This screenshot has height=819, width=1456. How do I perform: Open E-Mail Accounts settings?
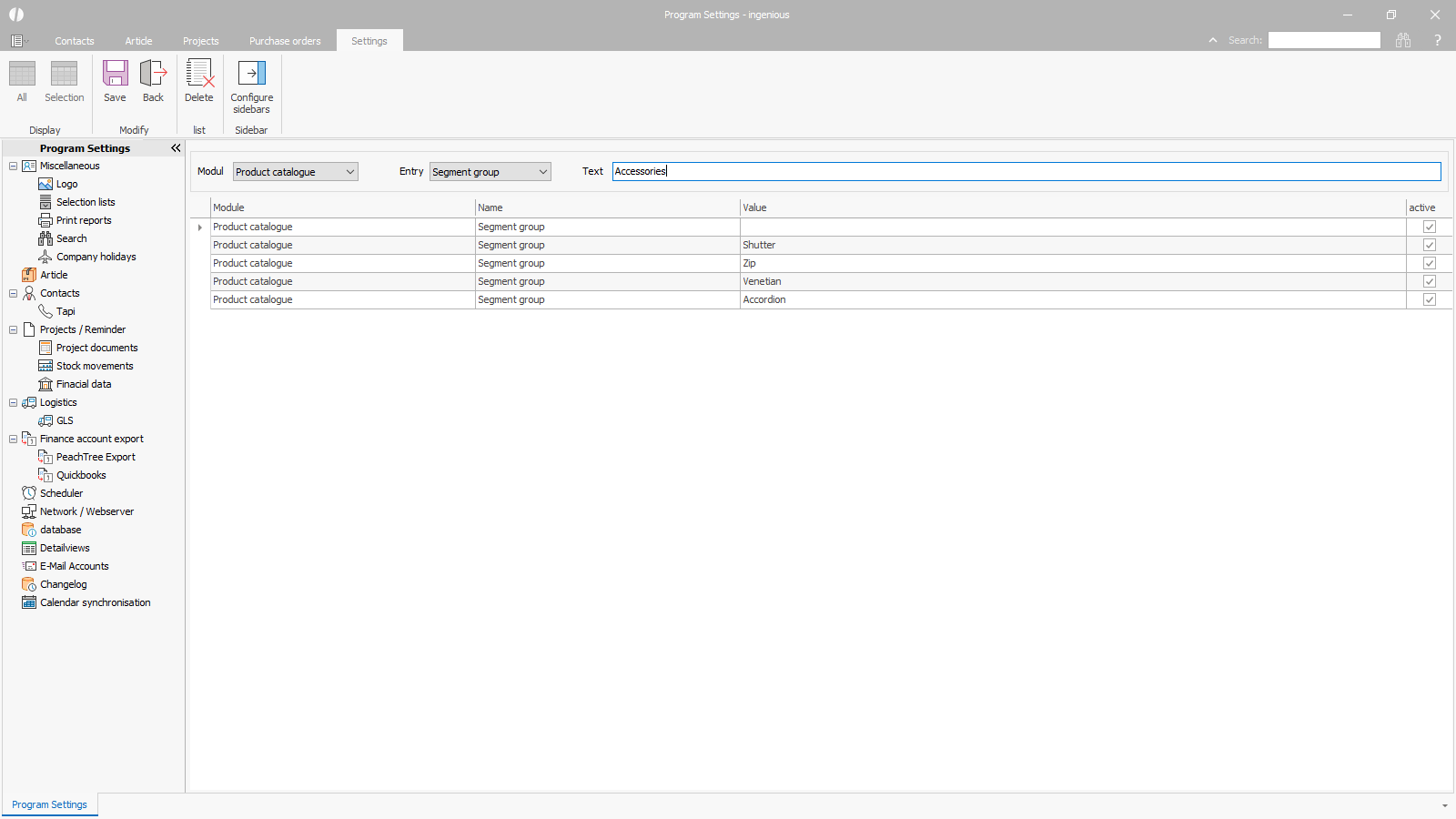[x=74, y=566]
